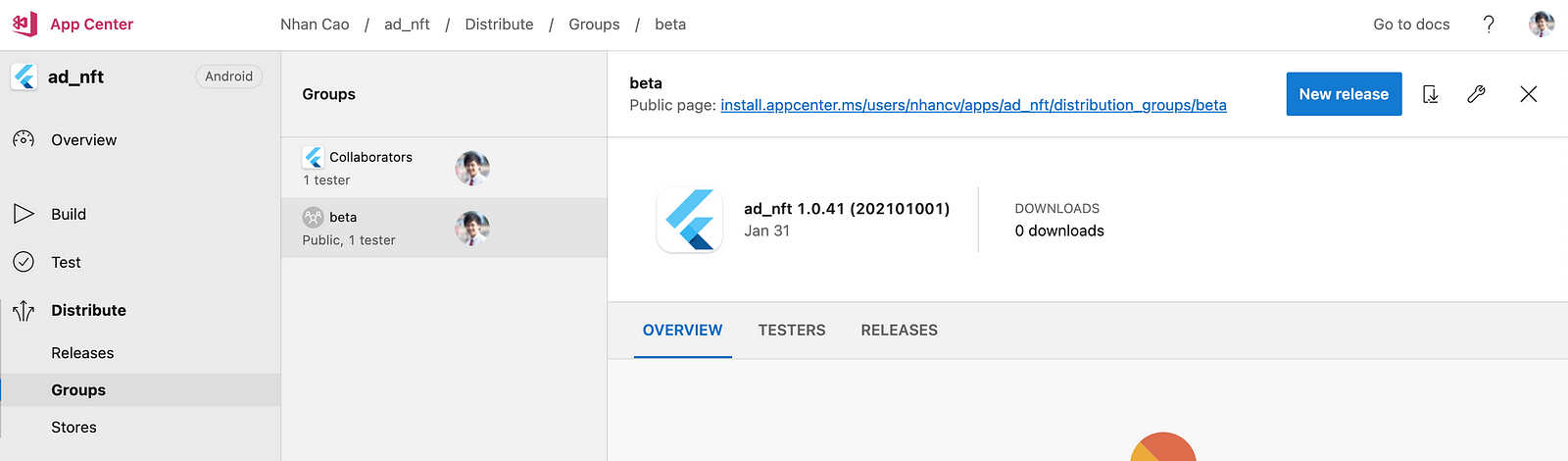Click the ad_nft Flutter app icon in release card
The height and width of the screenshot is (461, 1568).
pyautogui.click(x=690, y=220)
